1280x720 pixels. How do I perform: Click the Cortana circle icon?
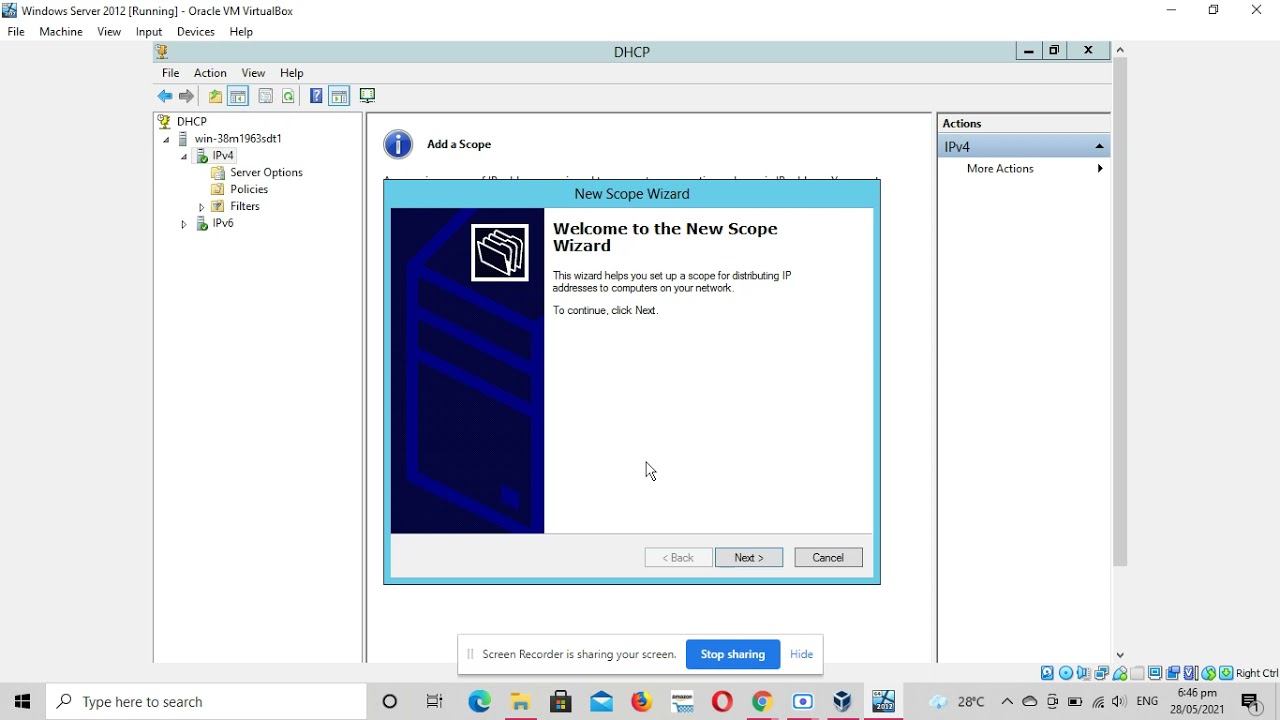point(390,702)
